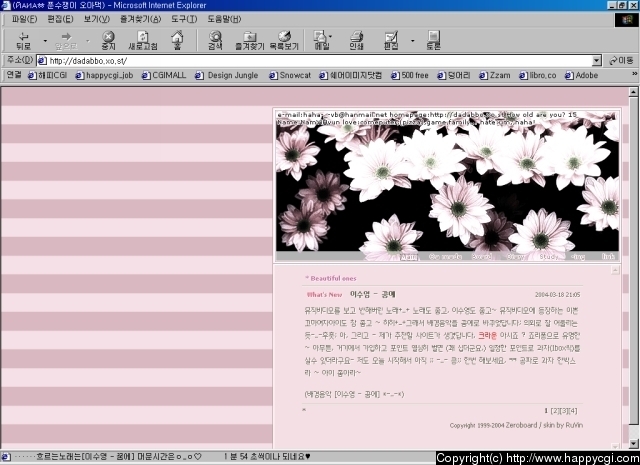Screen dimensions: 640x465
Task: Click the What's New label
Action: click(324, 294)
